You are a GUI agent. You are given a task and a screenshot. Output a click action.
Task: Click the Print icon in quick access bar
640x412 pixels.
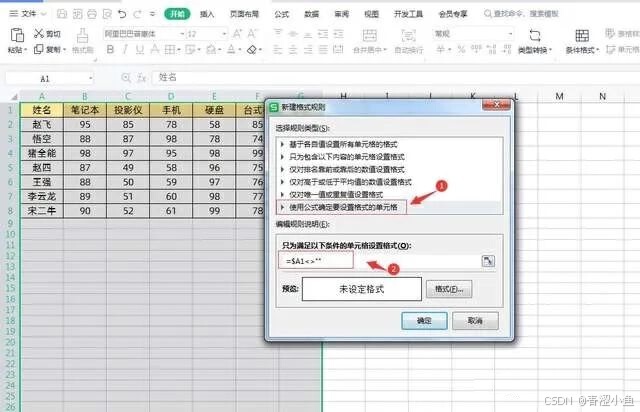pyautogui.click(x=92, y=14)
